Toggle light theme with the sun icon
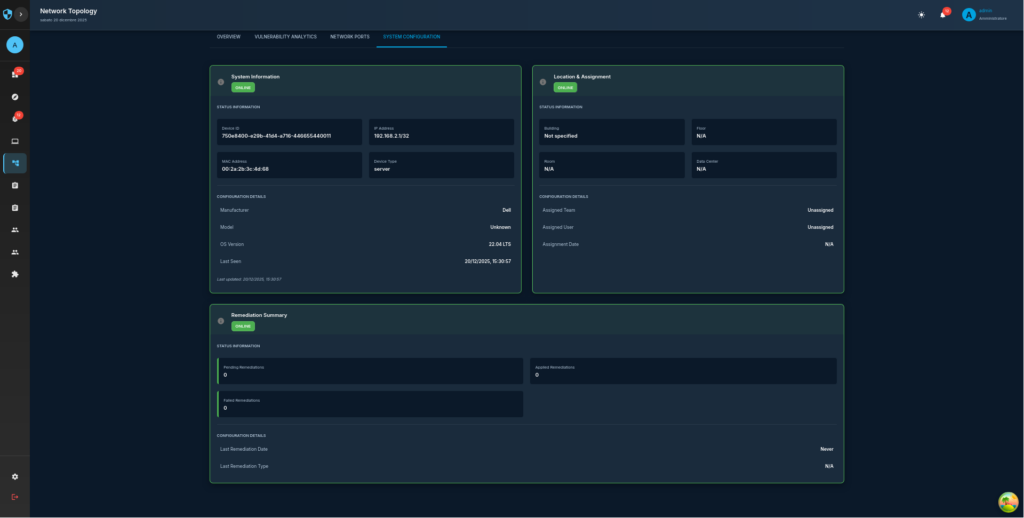Screen dimensions: 1024x518 click(x=921, y=14)
